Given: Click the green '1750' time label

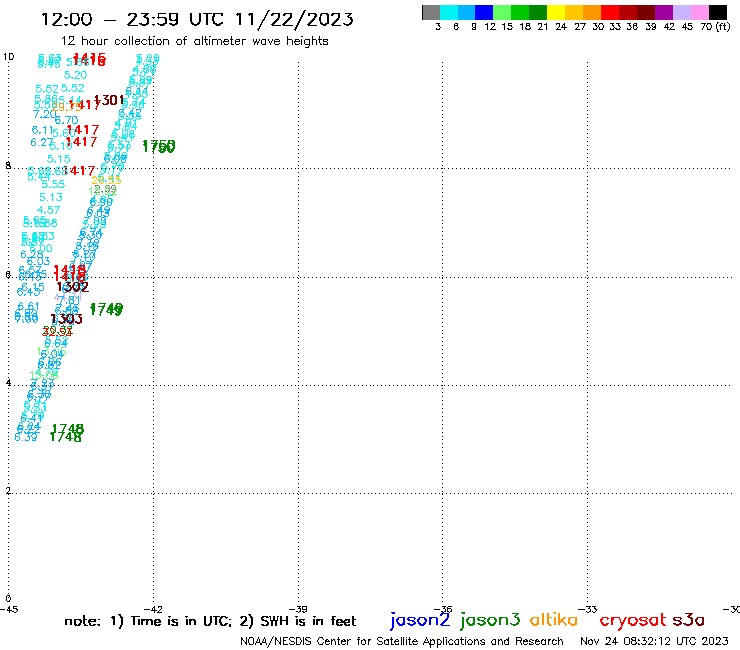Looking at the screenshot, I should click(x=159, y=146).
